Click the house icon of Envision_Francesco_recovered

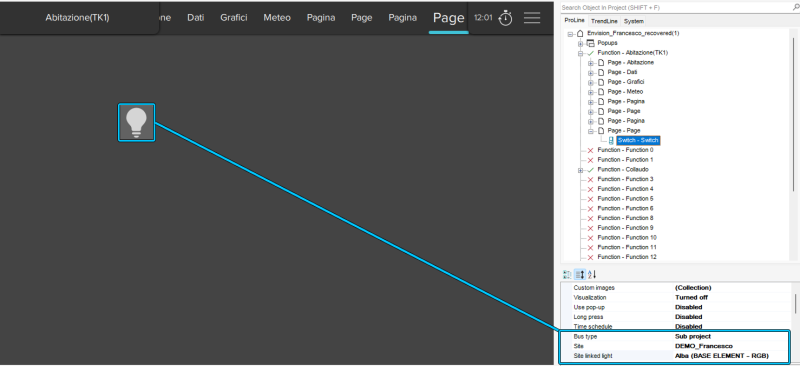click(x=580, y=33)
